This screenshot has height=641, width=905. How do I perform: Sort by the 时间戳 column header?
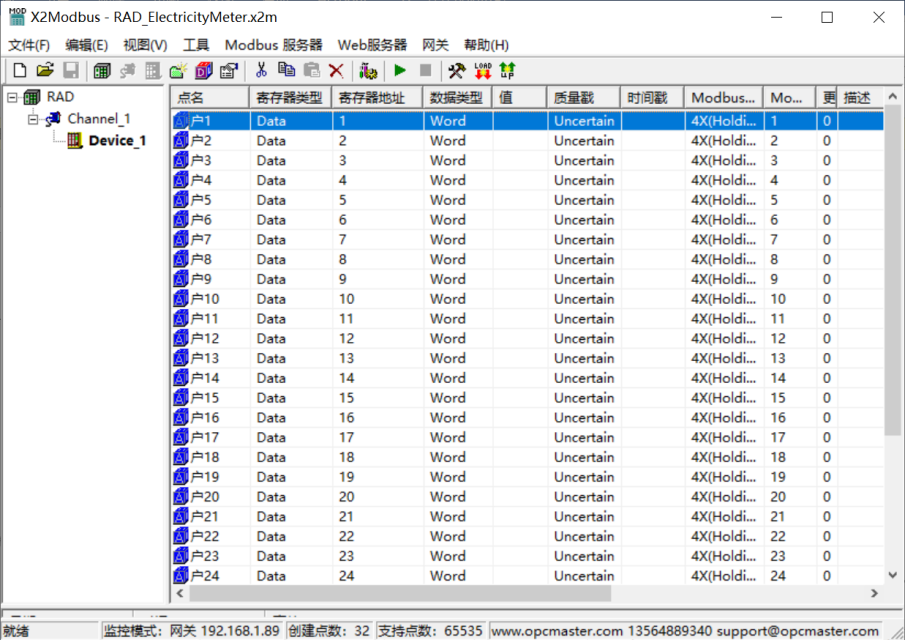coord(652,98)
